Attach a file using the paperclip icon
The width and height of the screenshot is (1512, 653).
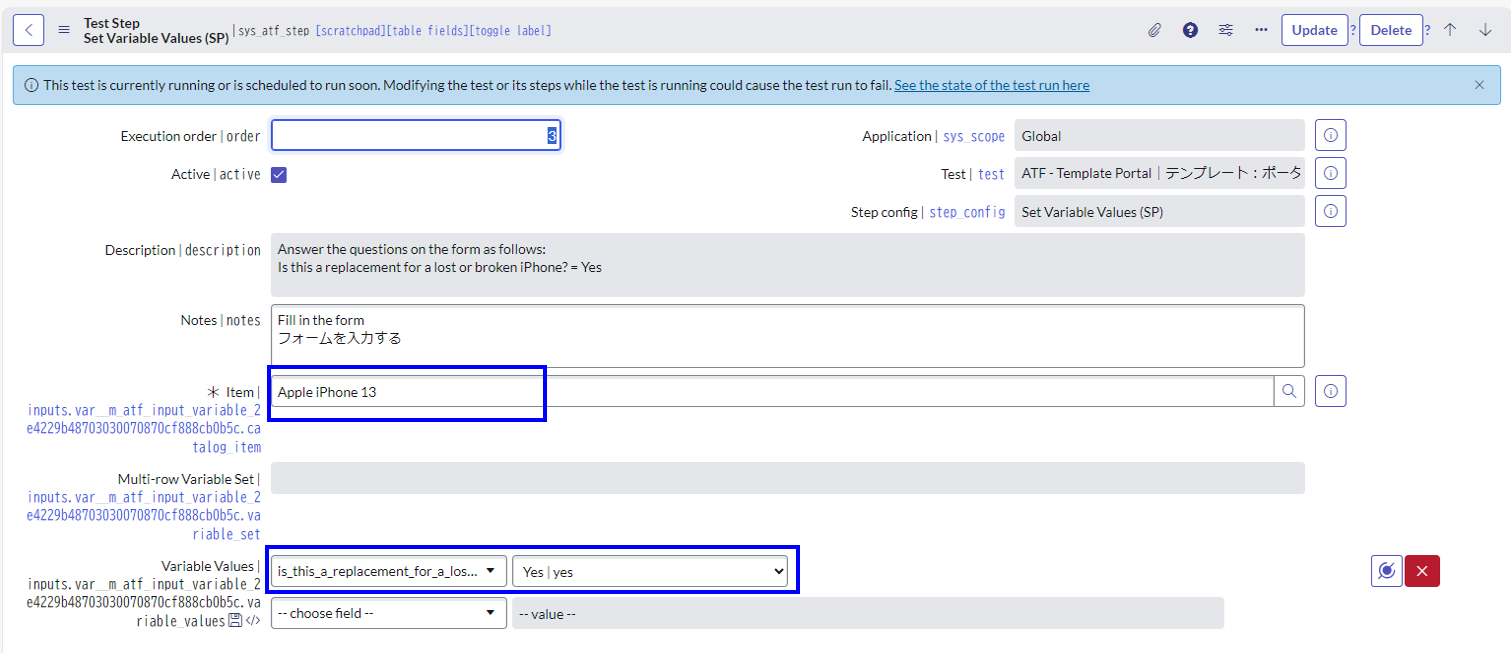[x=1154, y=30]
